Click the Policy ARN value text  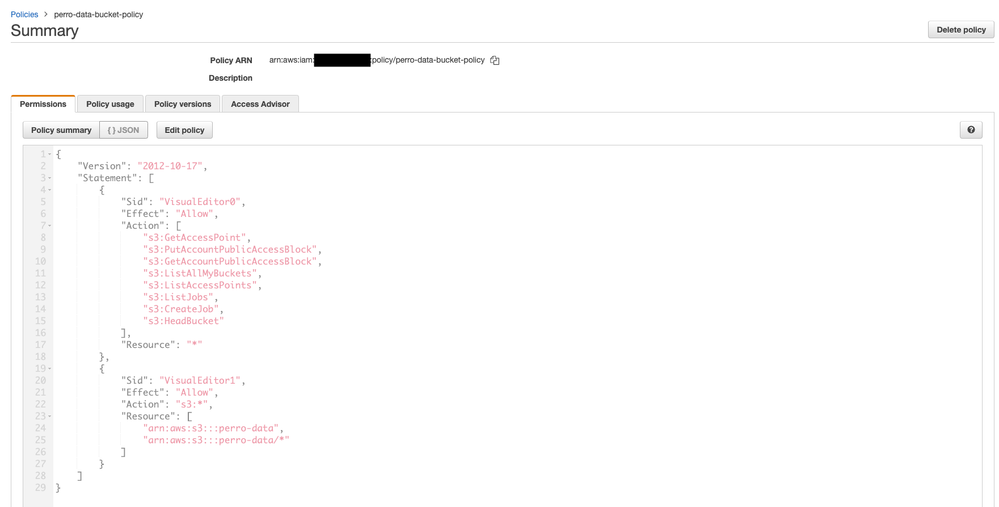(377, 61)
